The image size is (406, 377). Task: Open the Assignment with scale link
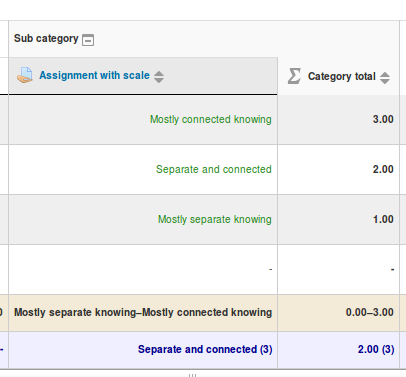click(94, 75)
